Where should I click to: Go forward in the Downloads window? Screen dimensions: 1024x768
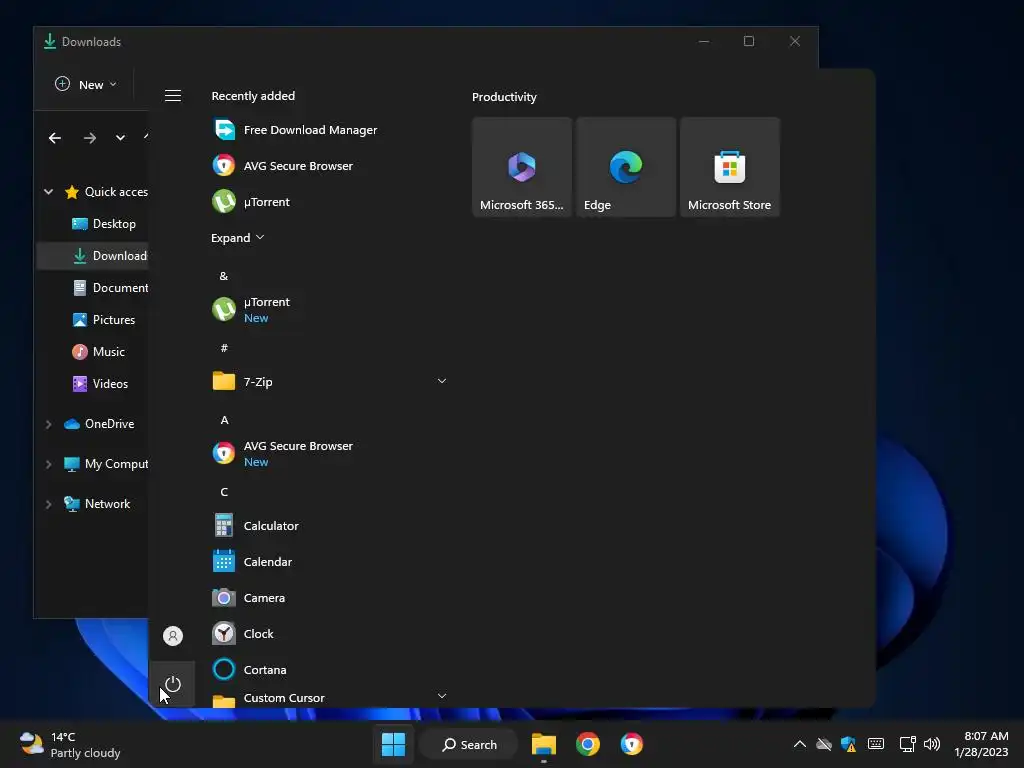click(x=89, y=138)
